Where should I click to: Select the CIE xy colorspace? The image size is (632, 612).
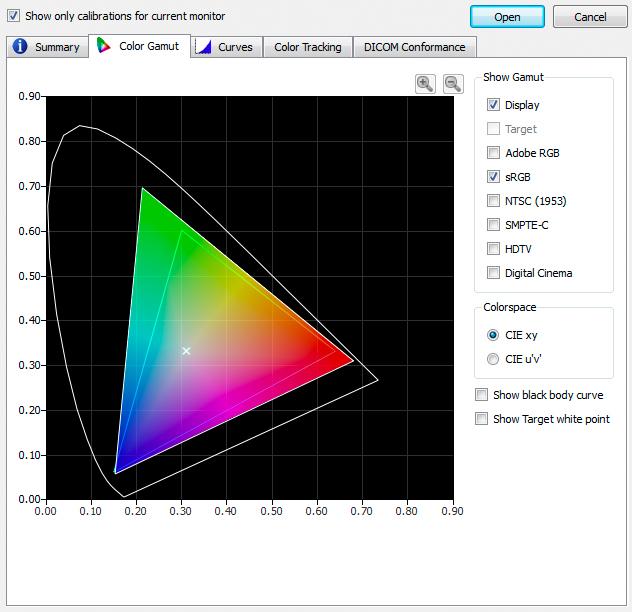(493, 335)
